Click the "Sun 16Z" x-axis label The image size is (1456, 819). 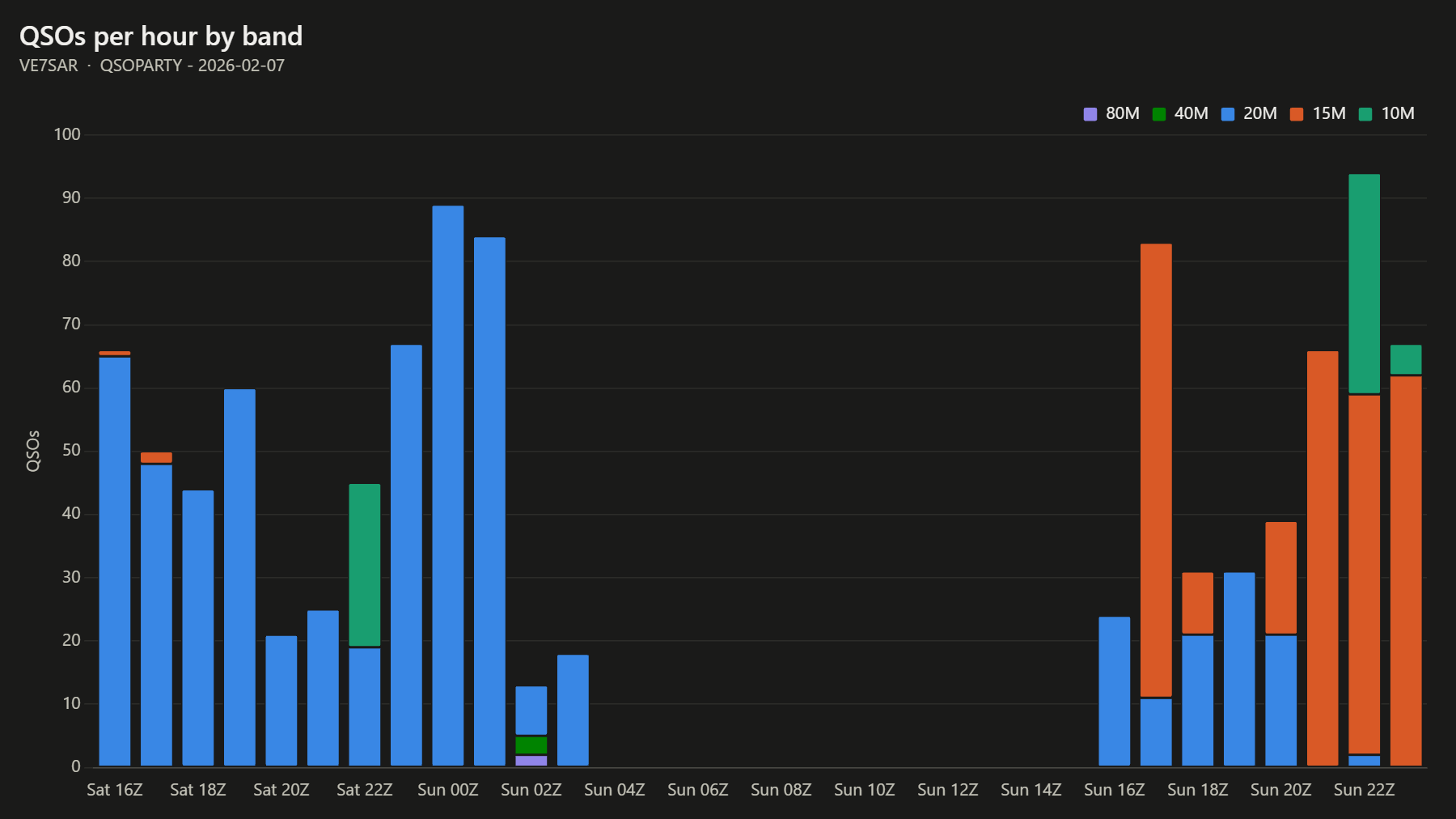pos(1115,790)
